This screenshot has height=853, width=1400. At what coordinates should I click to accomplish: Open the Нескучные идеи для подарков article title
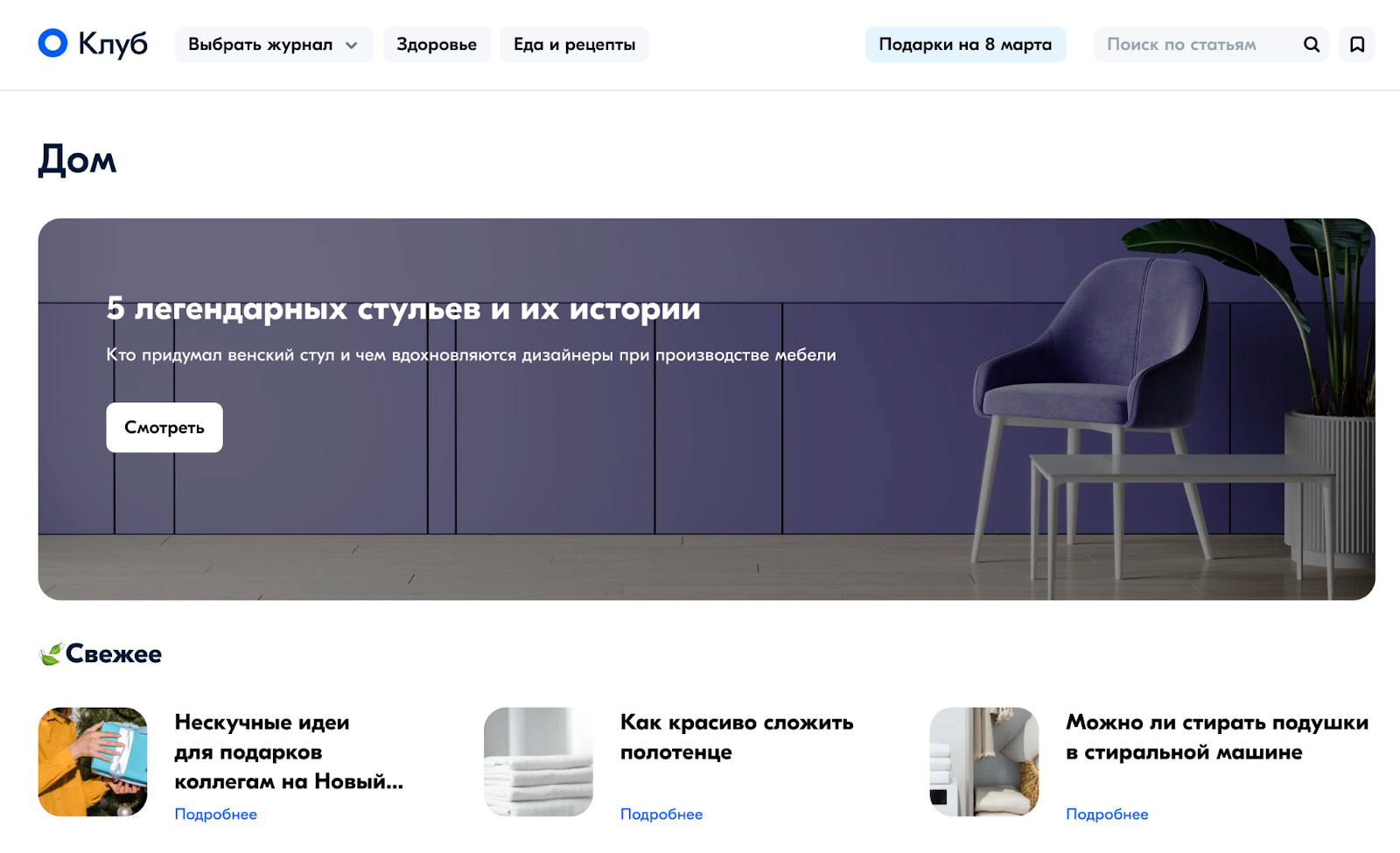pyautogui.click(x=289, y=752)
